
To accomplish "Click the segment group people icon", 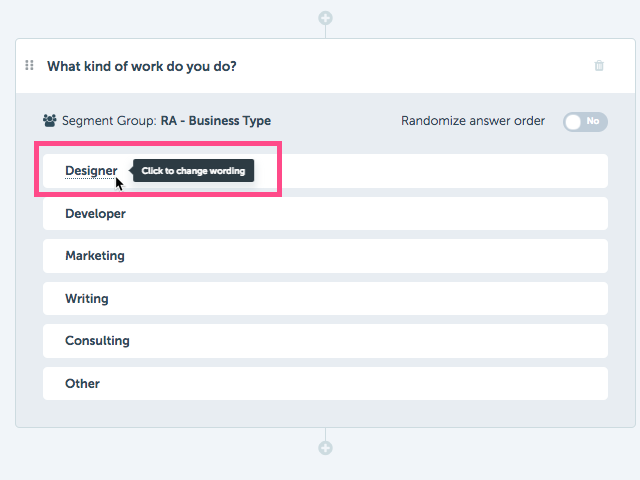I will tap(50, 120).
